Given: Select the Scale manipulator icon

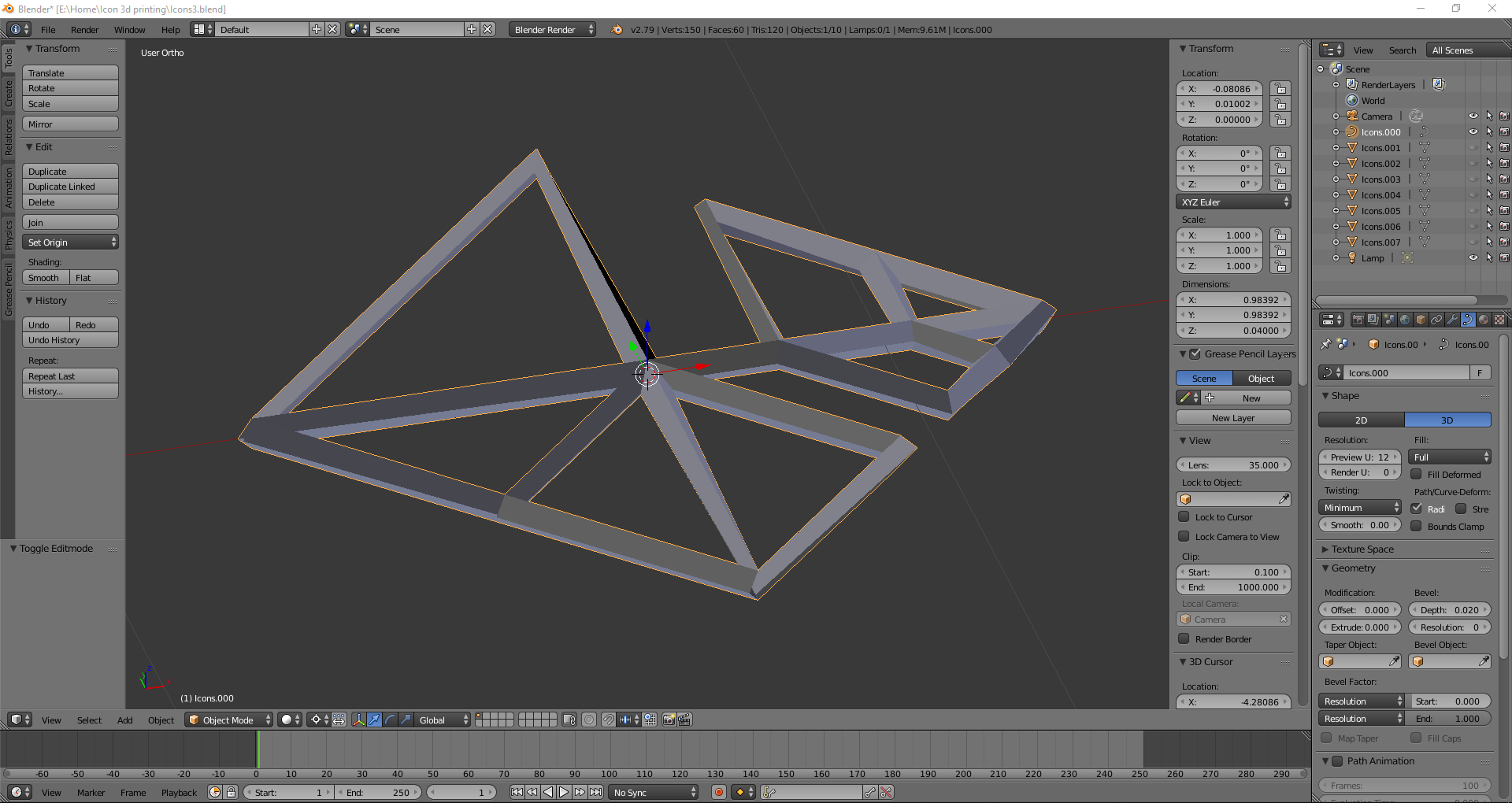Looking at the screenshot, I should coord(406,720).
